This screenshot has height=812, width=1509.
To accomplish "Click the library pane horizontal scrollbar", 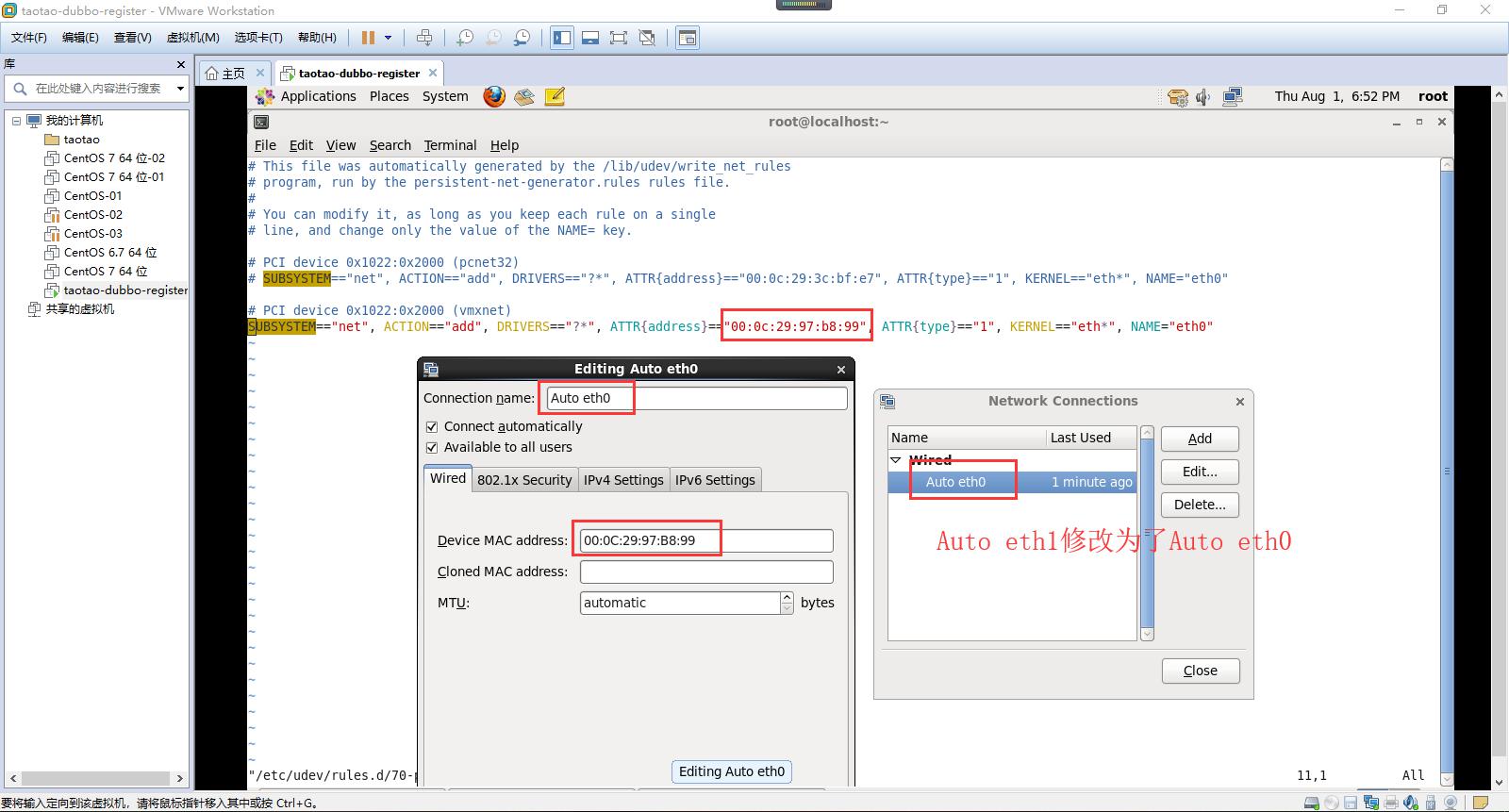I will point(97,778).
